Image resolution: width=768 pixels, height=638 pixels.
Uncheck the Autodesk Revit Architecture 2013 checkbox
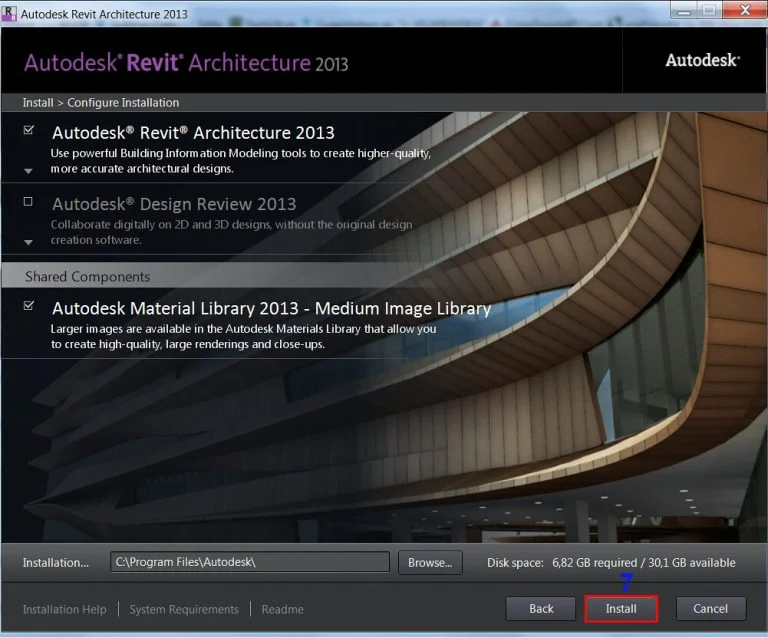(29, 130)
